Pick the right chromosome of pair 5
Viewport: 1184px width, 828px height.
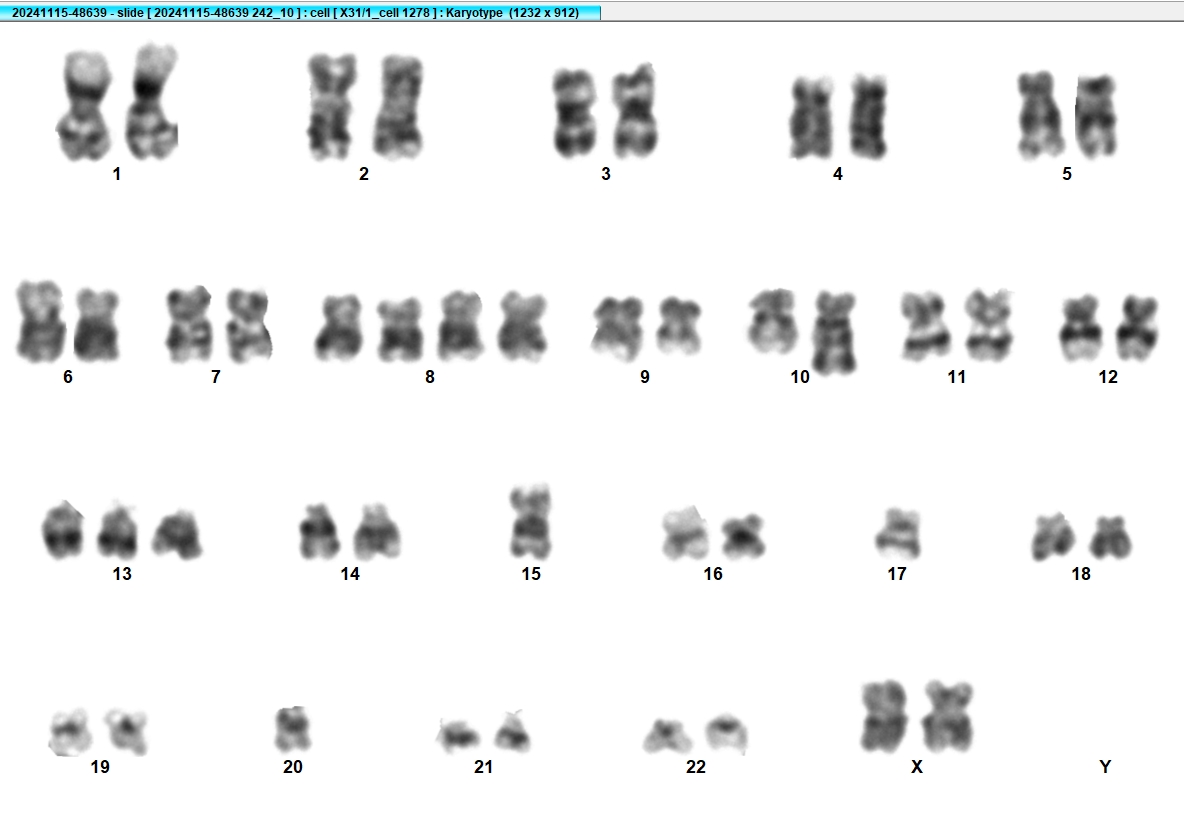click(x=1096, y=116)
